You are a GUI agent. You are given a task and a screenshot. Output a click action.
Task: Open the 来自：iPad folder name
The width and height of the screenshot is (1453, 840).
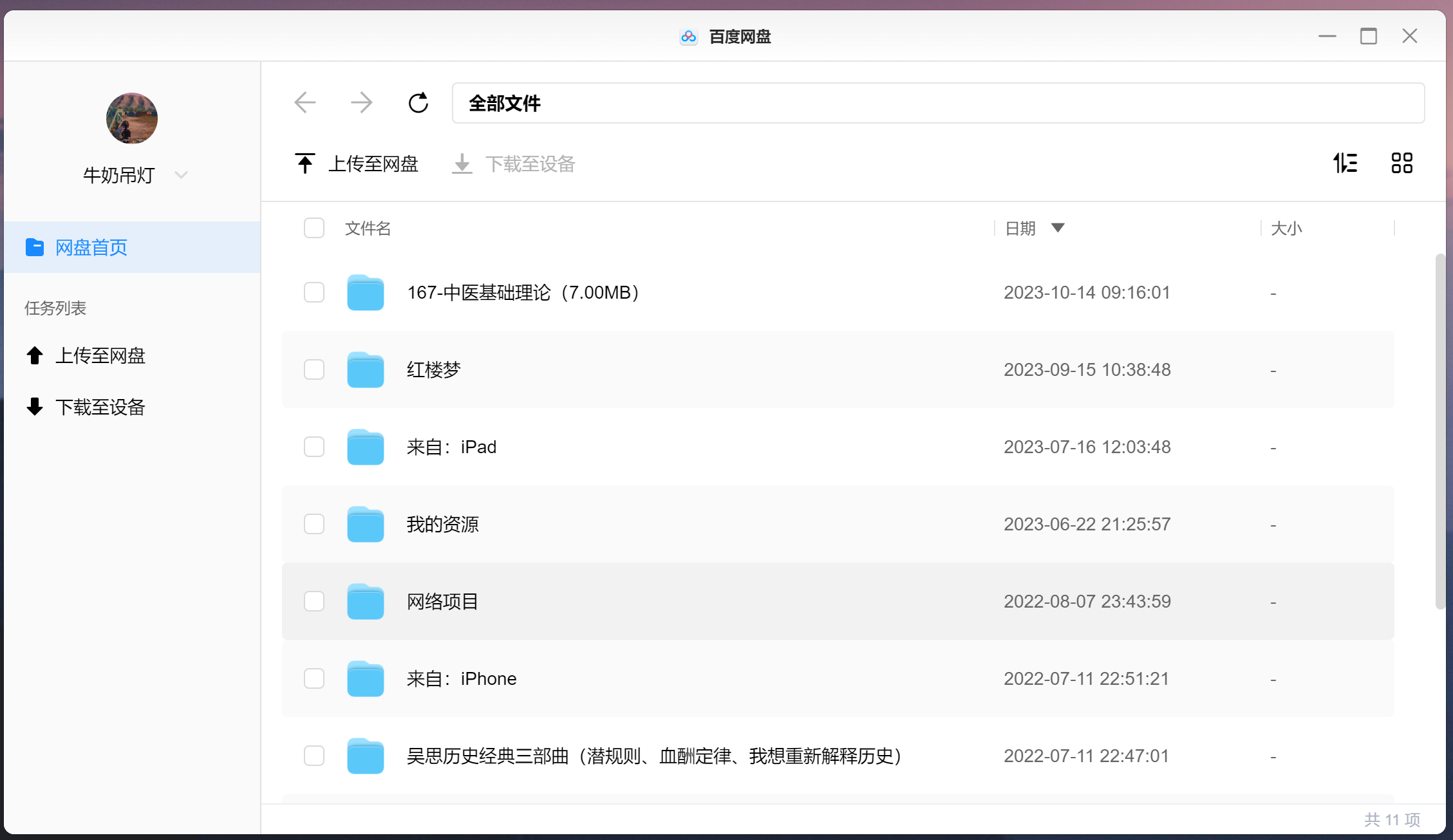pos(452,447)
